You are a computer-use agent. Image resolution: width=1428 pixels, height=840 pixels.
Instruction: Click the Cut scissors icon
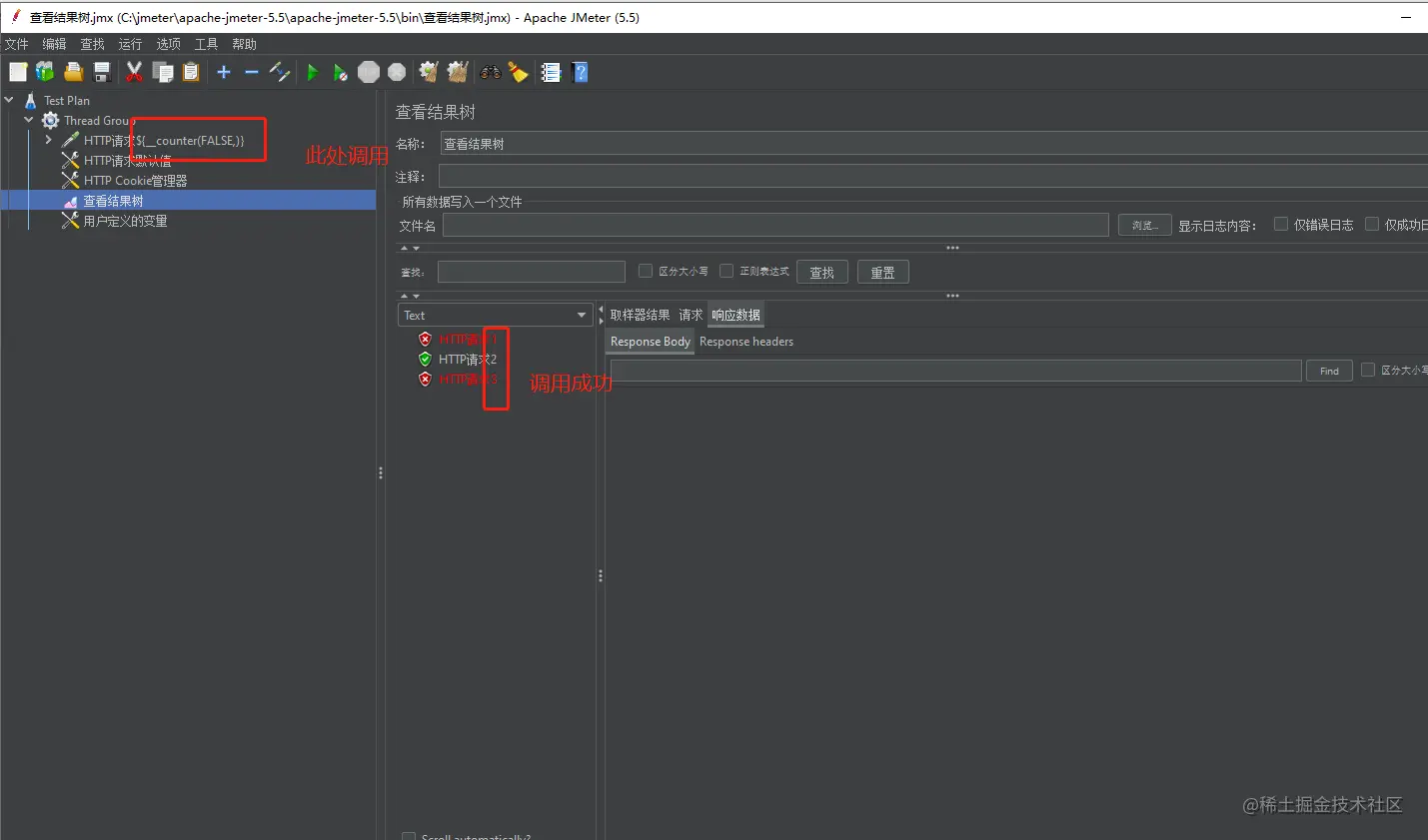(134, 72)
